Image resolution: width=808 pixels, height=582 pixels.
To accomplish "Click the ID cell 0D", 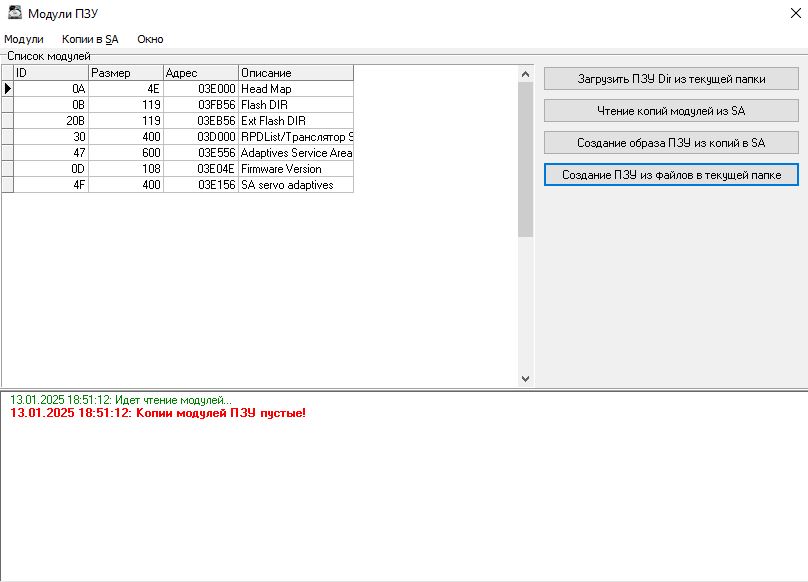I will (x=51, y=169).
